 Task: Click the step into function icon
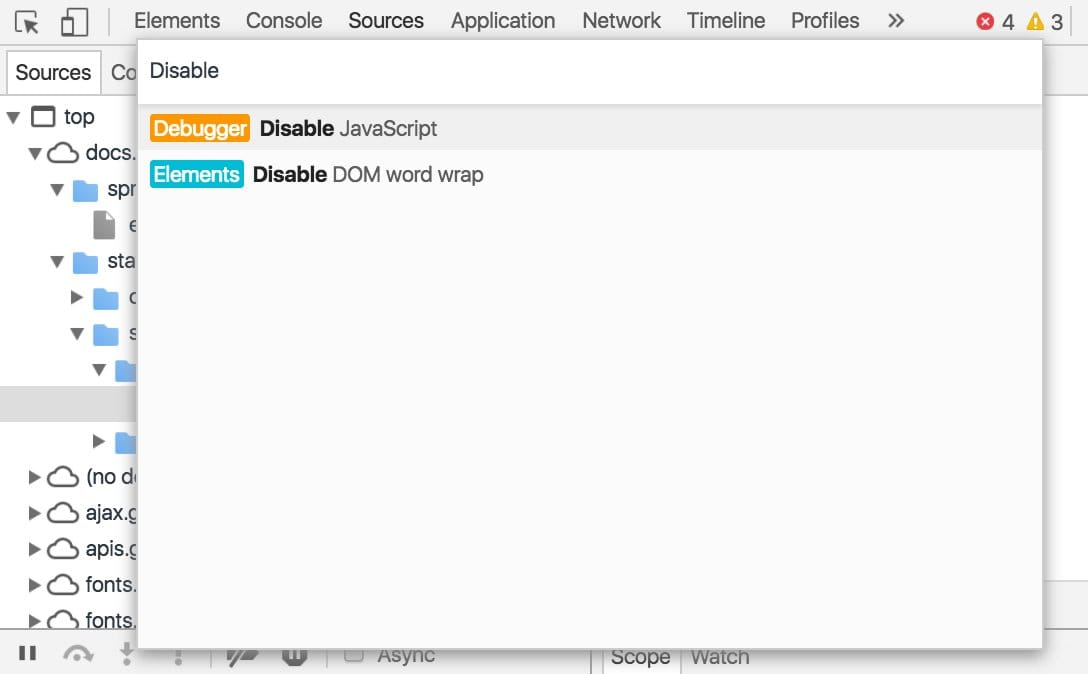tap(124, 655)
